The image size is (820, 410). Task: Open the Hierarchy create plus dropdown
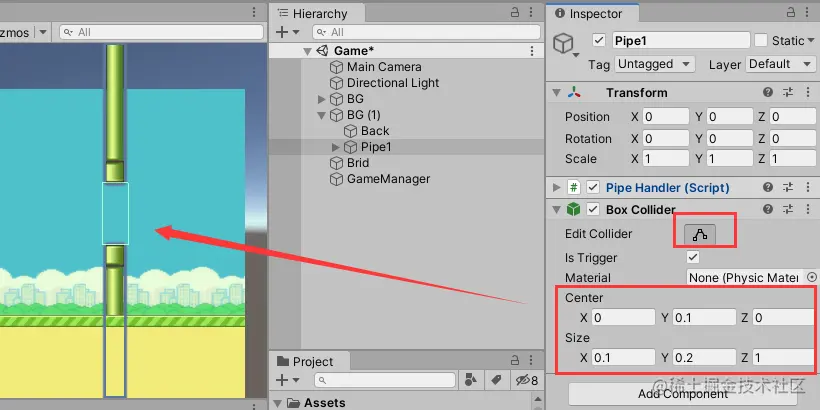[287, 32]
